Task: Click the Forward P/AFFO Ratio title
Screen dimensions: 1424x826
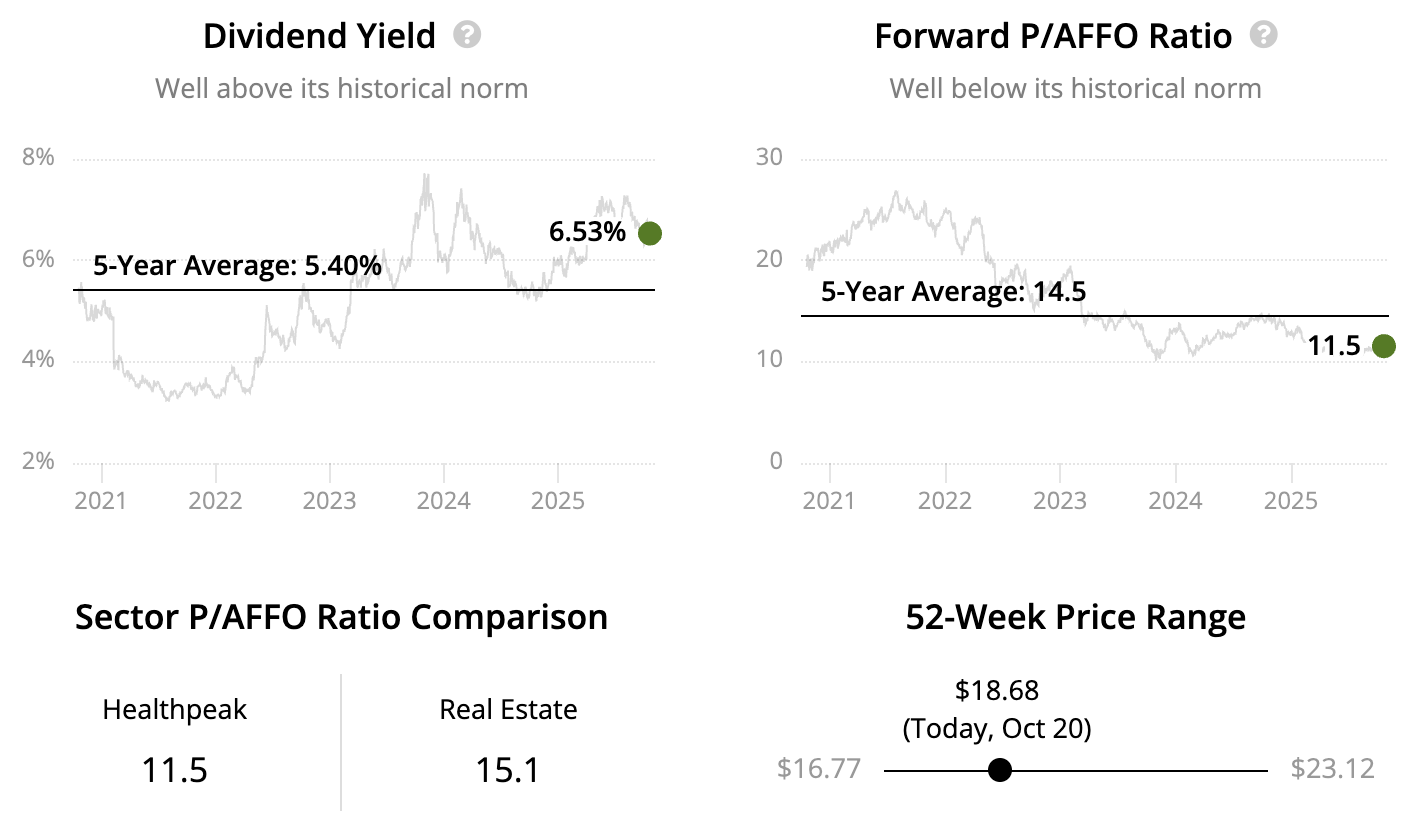Action: (x=1053, y=37)
